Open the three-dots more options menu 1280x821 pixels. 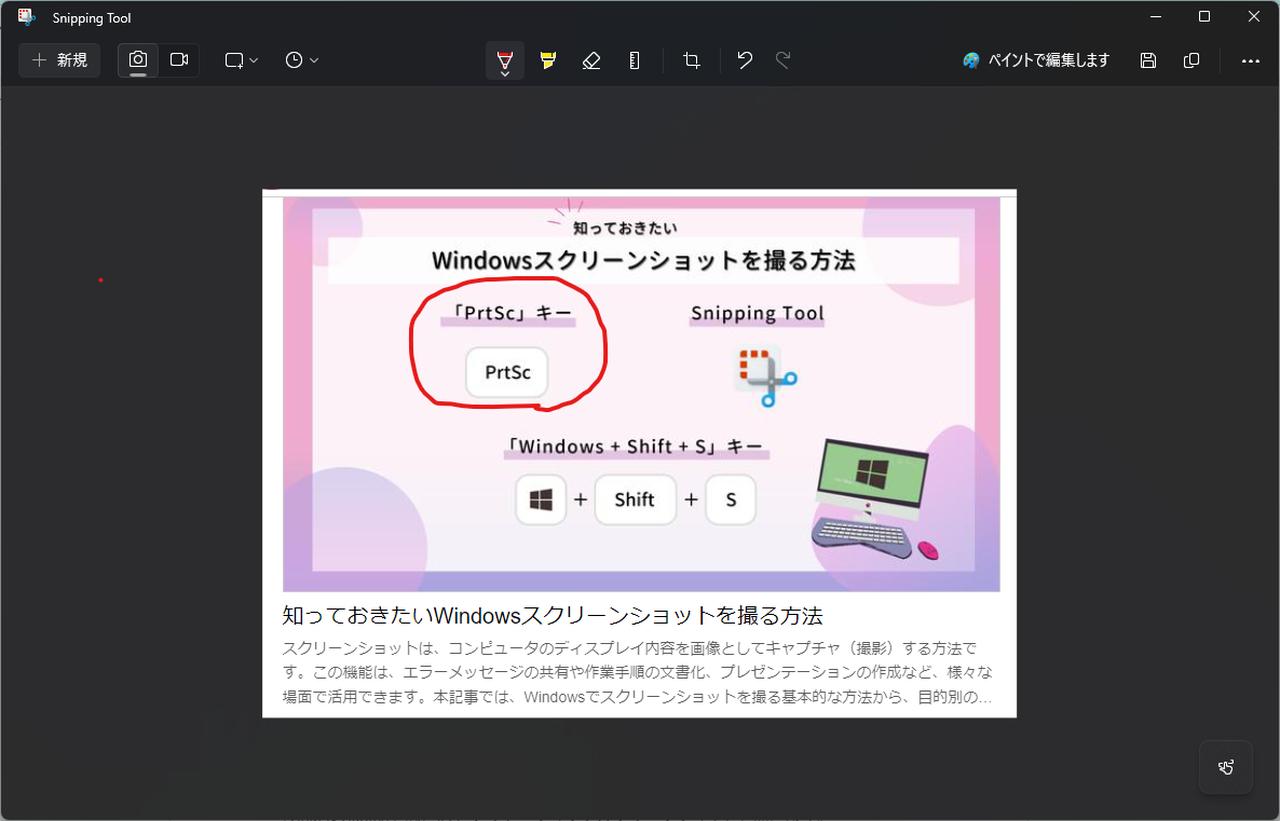[1250, 60]
